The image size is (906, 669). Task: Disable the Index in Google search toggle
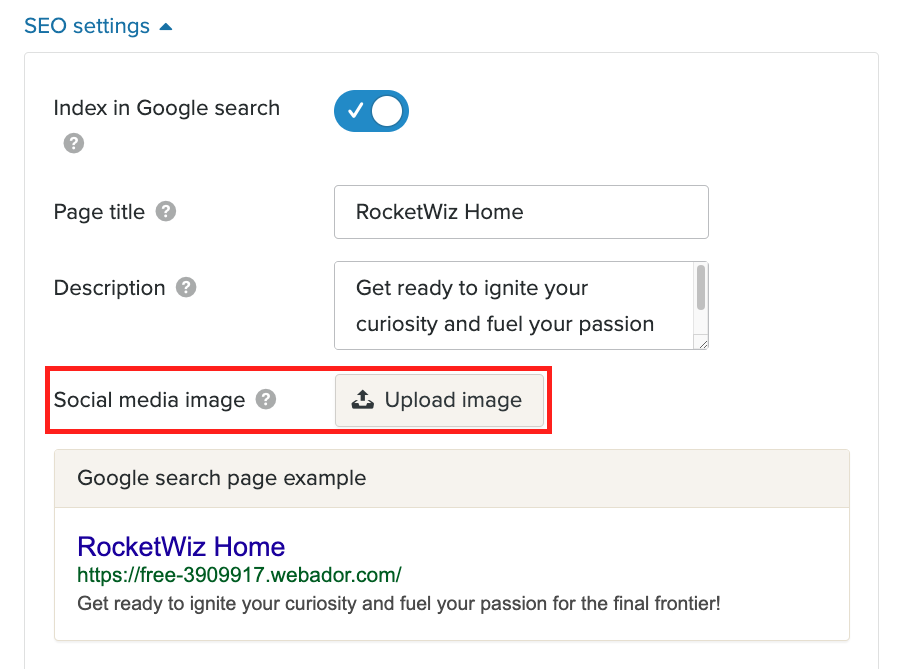pos(371,111)
